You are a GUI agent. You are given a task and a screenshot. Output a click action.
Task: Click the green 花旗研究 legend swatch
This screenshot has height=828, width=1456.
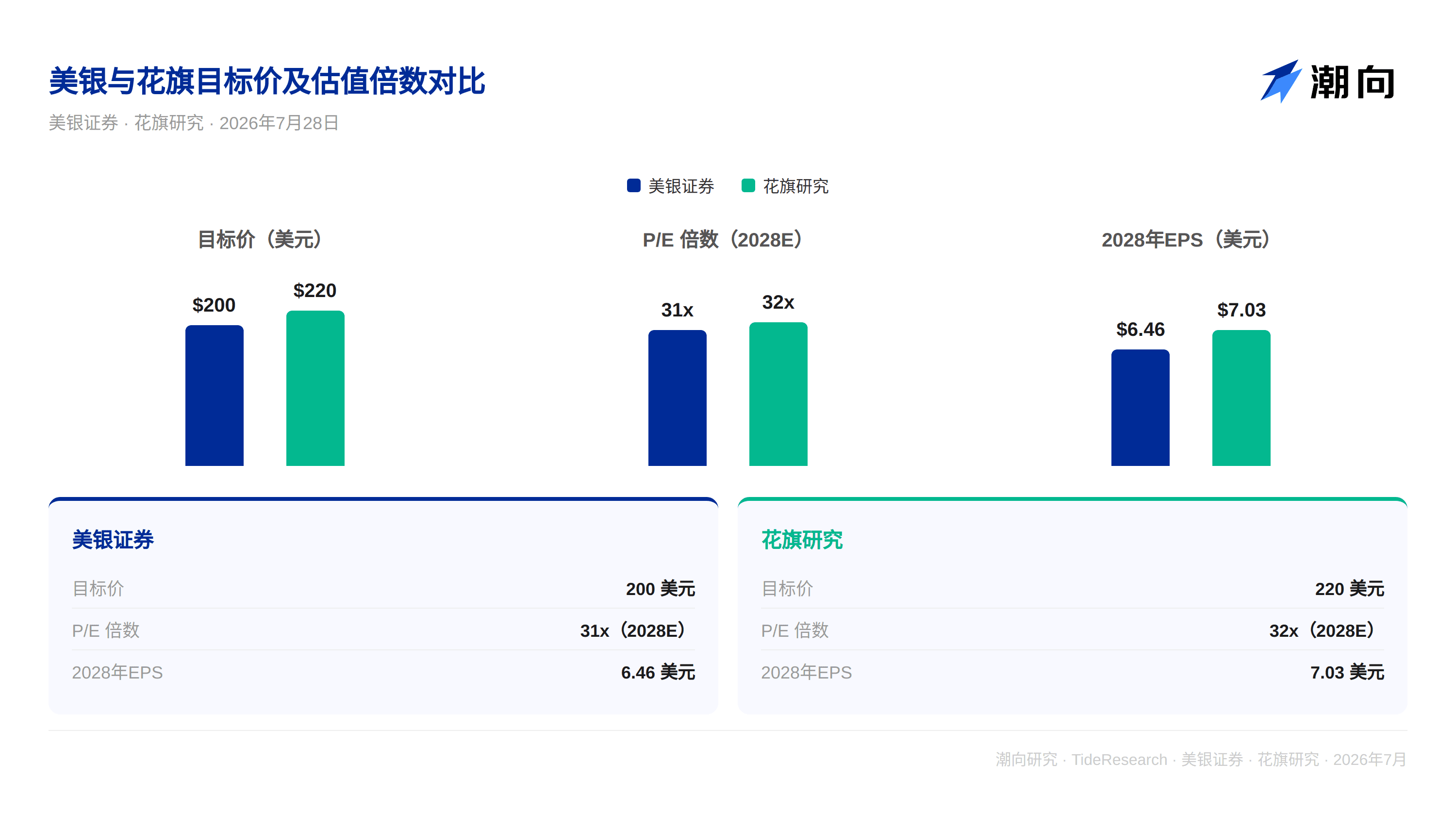point(748,185)
